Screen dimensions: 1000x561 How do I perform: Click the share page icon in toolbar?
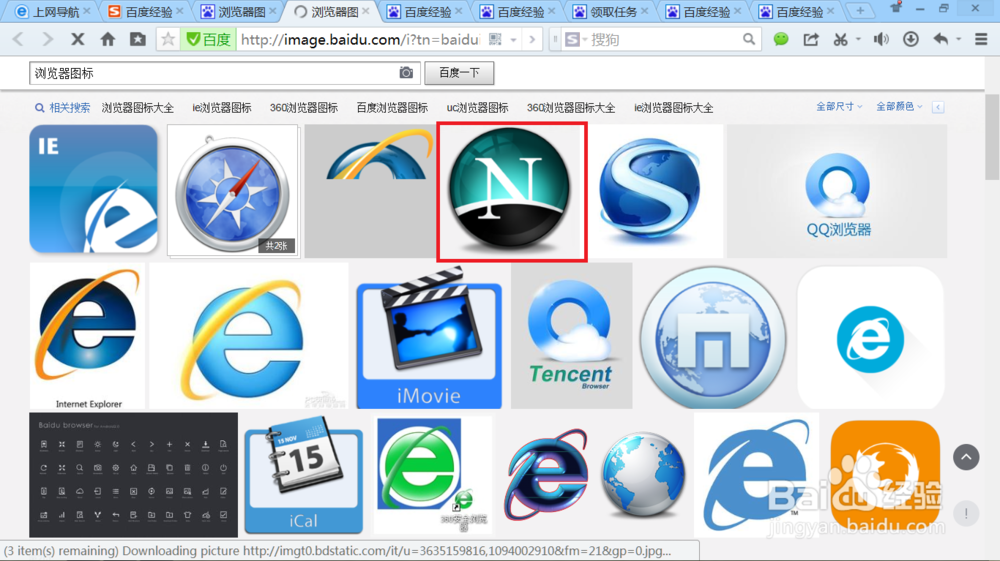click(x=811, y=40)
